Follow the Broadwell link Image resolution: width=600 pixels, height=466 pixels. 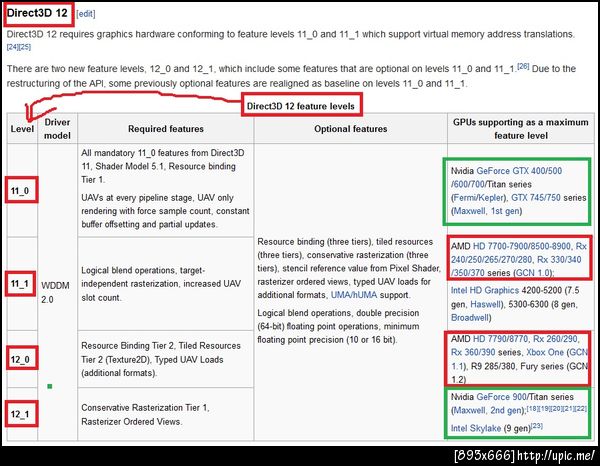[470, 318]
